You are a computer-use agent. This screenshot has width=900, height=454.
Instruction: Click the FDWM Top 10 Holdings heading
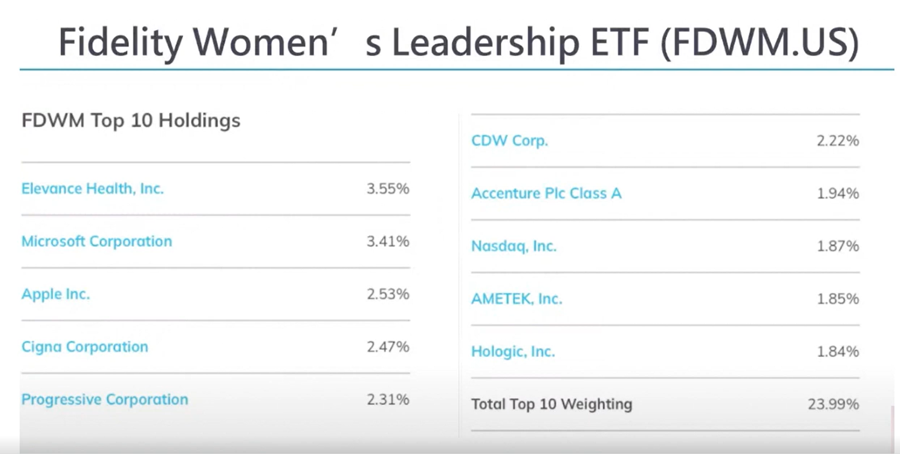(x=131, y=120)
